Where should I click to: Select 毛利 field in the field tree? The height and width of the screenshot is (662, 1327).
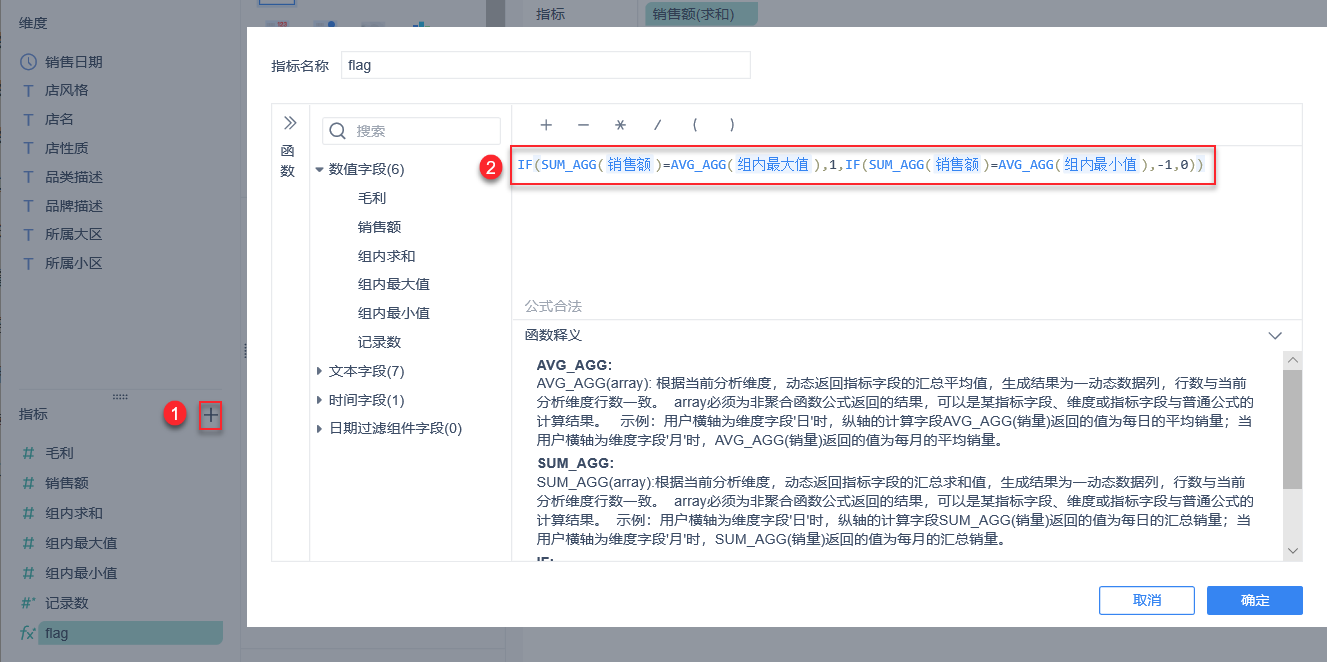pos(372,198)
